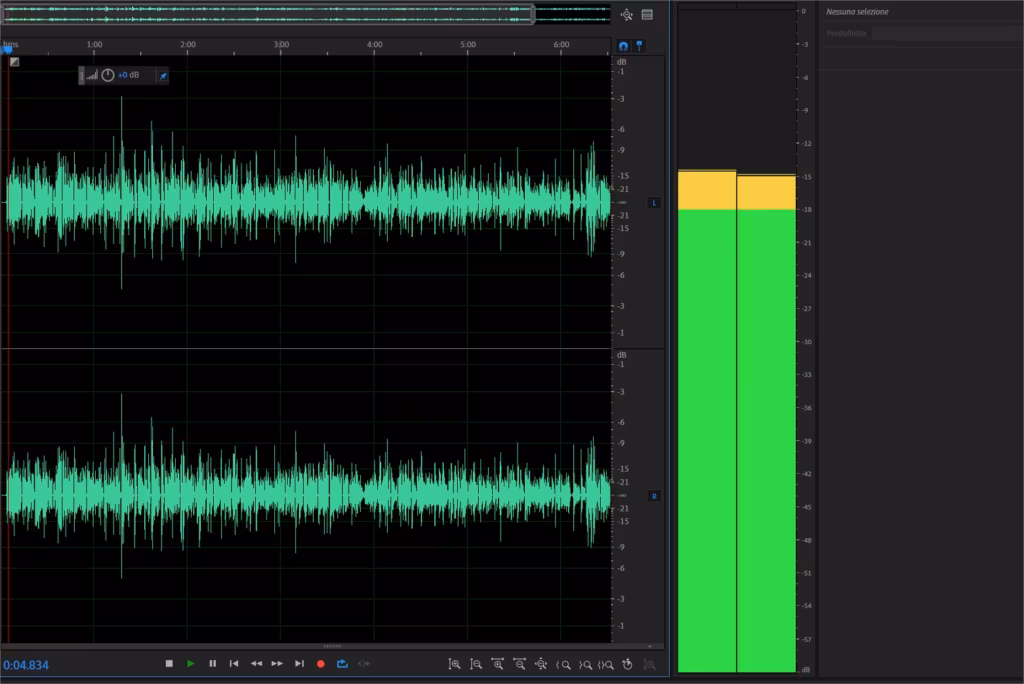Enable loop playback in the transport bar
Image resolution: width=1024 pixels, height=684 pixels.
pos(341,663)
